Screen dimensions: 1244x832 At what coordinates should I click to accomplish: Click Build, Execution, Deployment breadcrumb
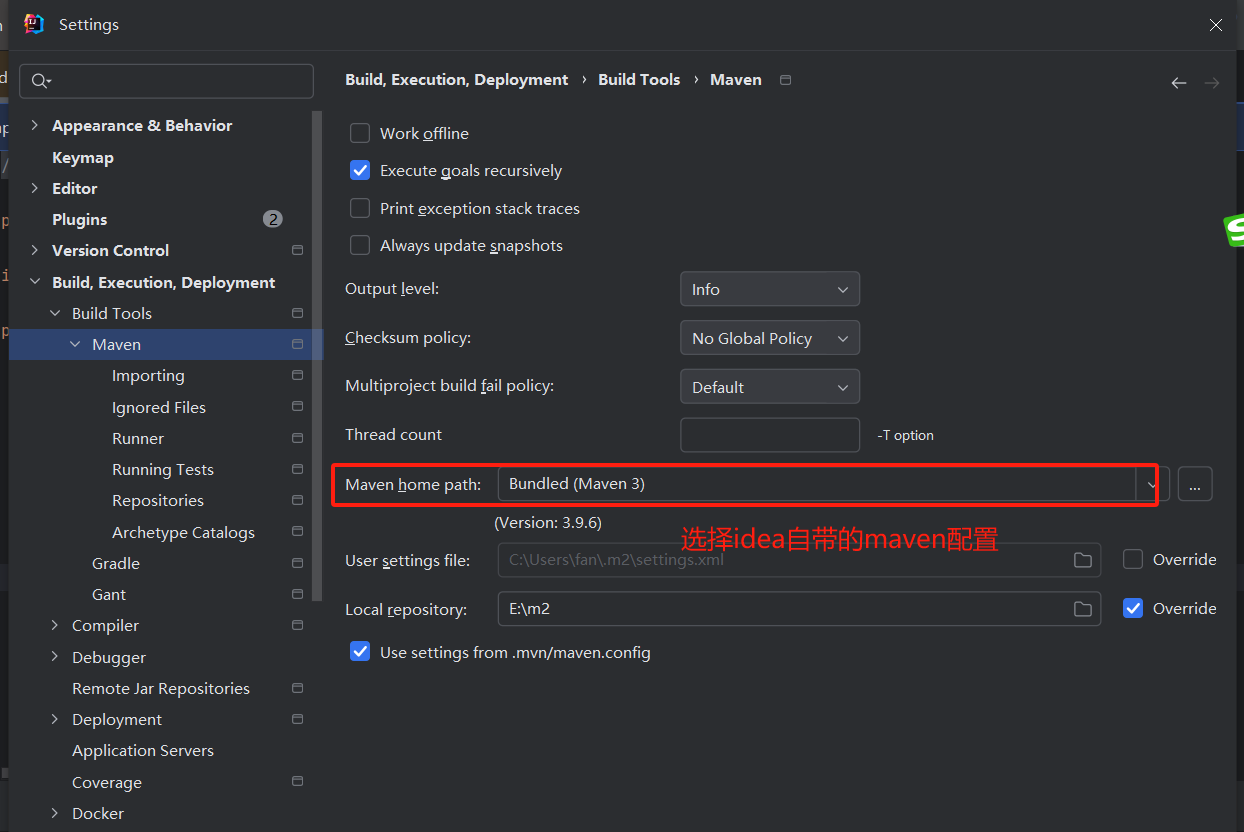point(457,79)
